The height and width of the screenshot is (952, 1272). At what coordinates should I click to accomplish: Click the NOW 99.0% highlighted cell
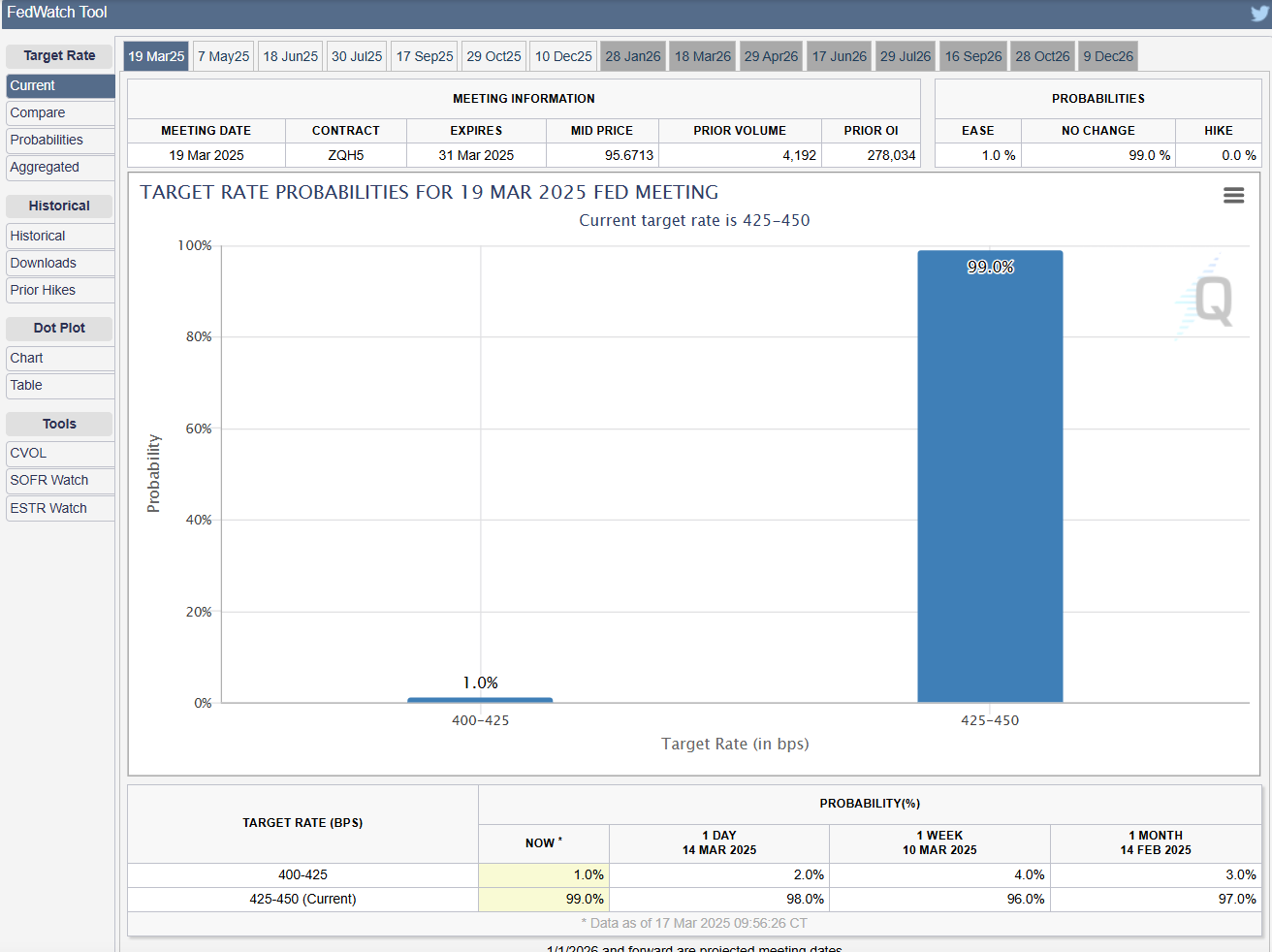tap(544, 899)
